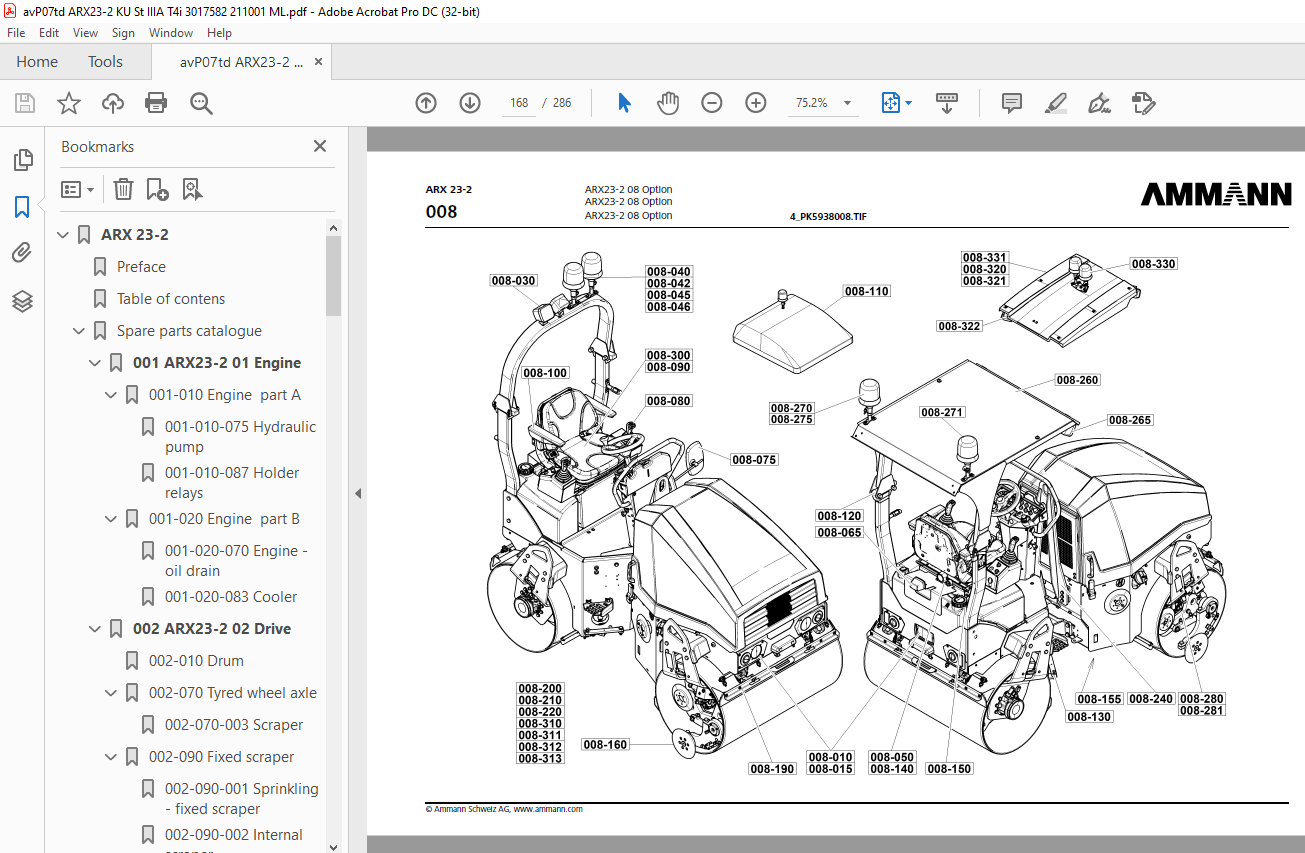This screenshot has height=853, width=1305.
Task: Collapse 001-020 Engine part B
Action: tap(112, 519)
